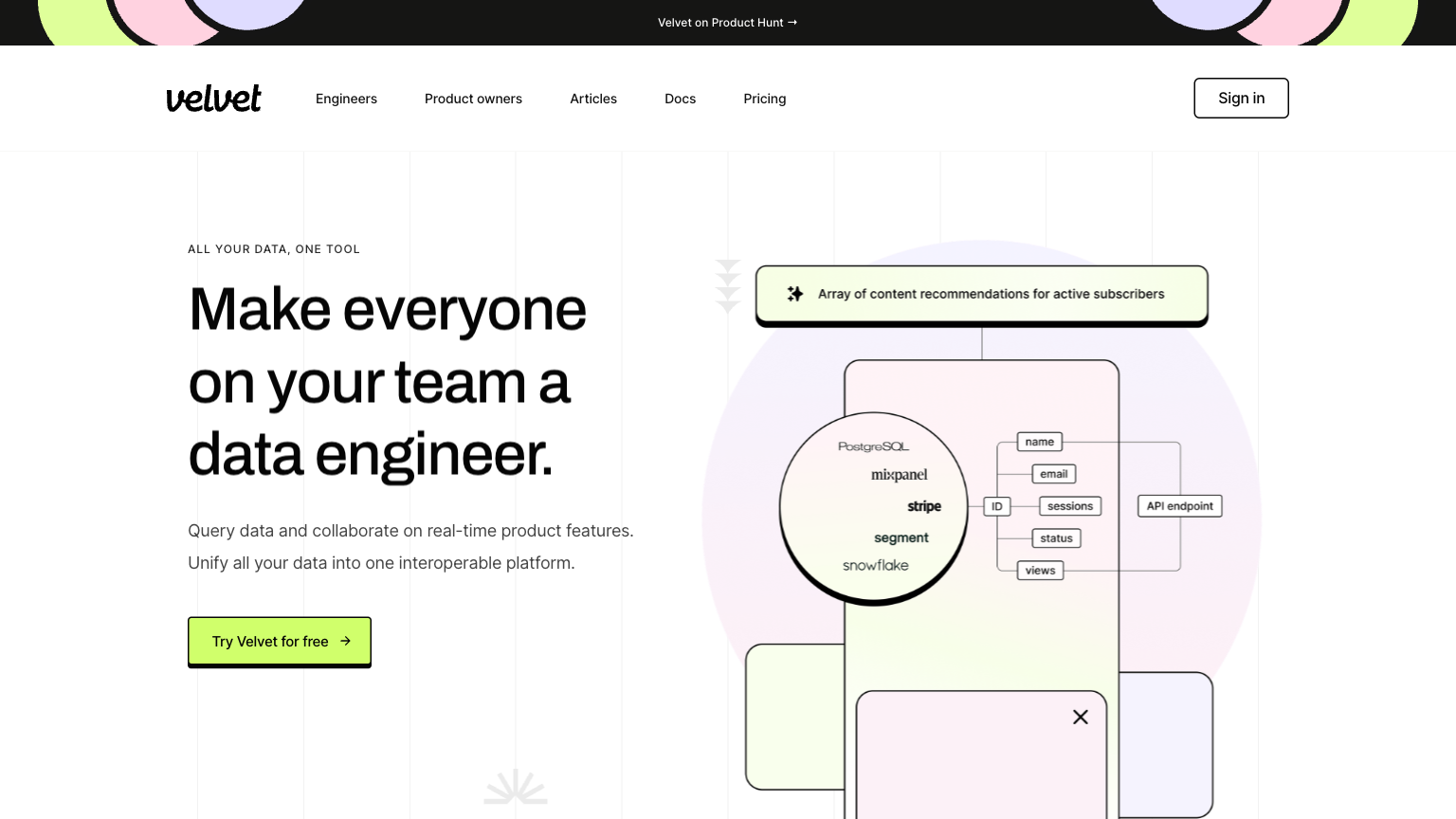Go to the Articles section

(x=593, y=99)
